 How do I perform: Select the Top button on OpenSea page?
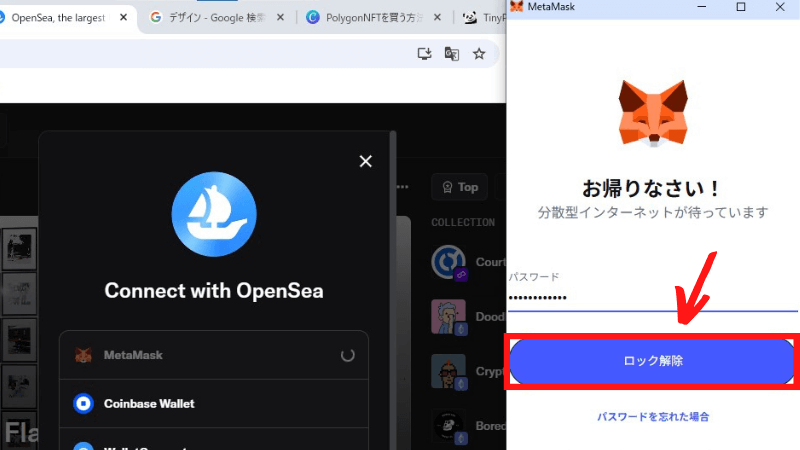click(x=460, y=187)
